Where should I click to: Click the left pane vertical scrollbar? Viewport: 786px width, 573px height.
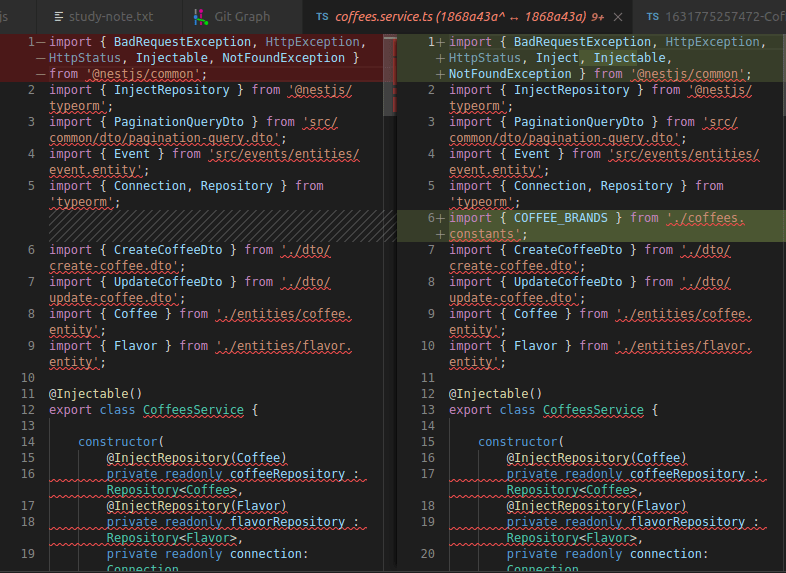point(390,75)
